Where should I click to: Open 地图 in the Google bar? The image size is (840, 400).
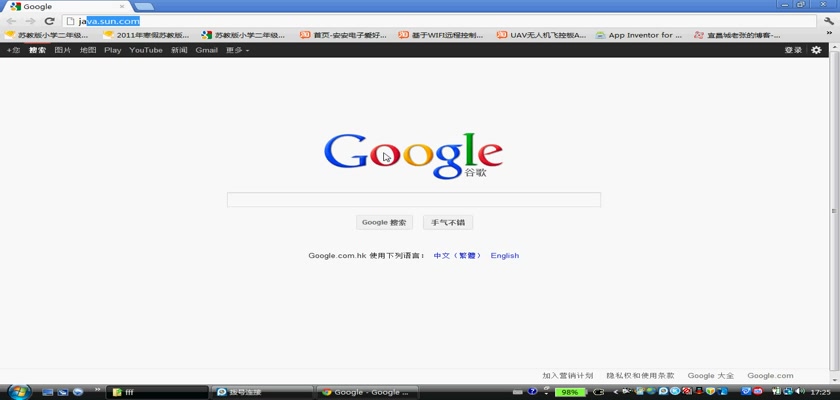tap(88, 50)
